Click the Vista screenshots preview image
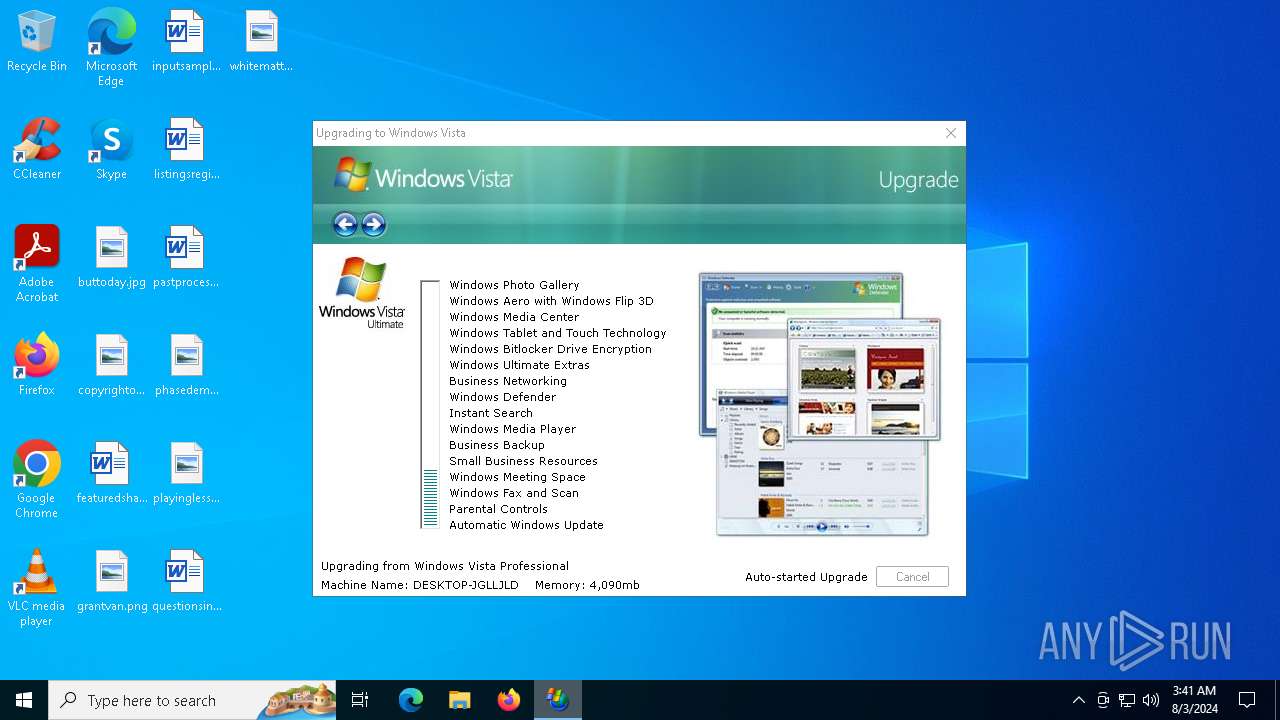 point(820,404)
